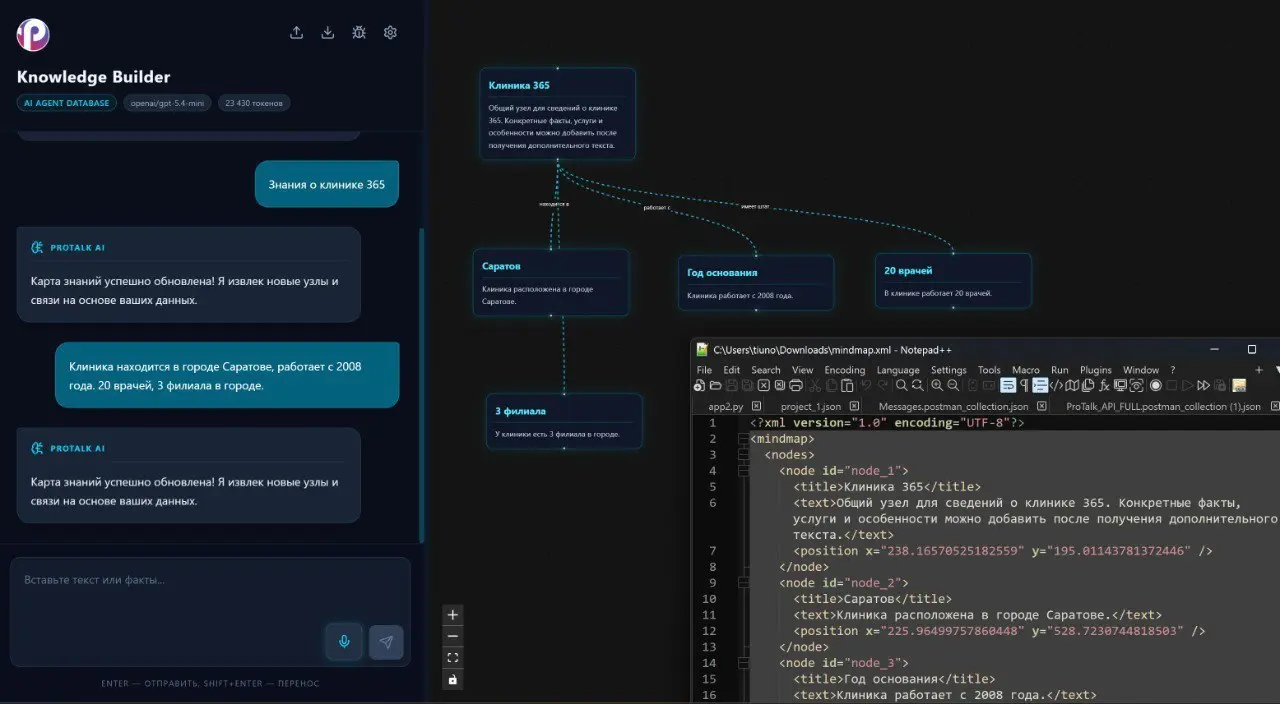Viewport: 1280px width, 704px height.
Task: Collapse the mindmap fold at line 2
Action: point(741,439)
